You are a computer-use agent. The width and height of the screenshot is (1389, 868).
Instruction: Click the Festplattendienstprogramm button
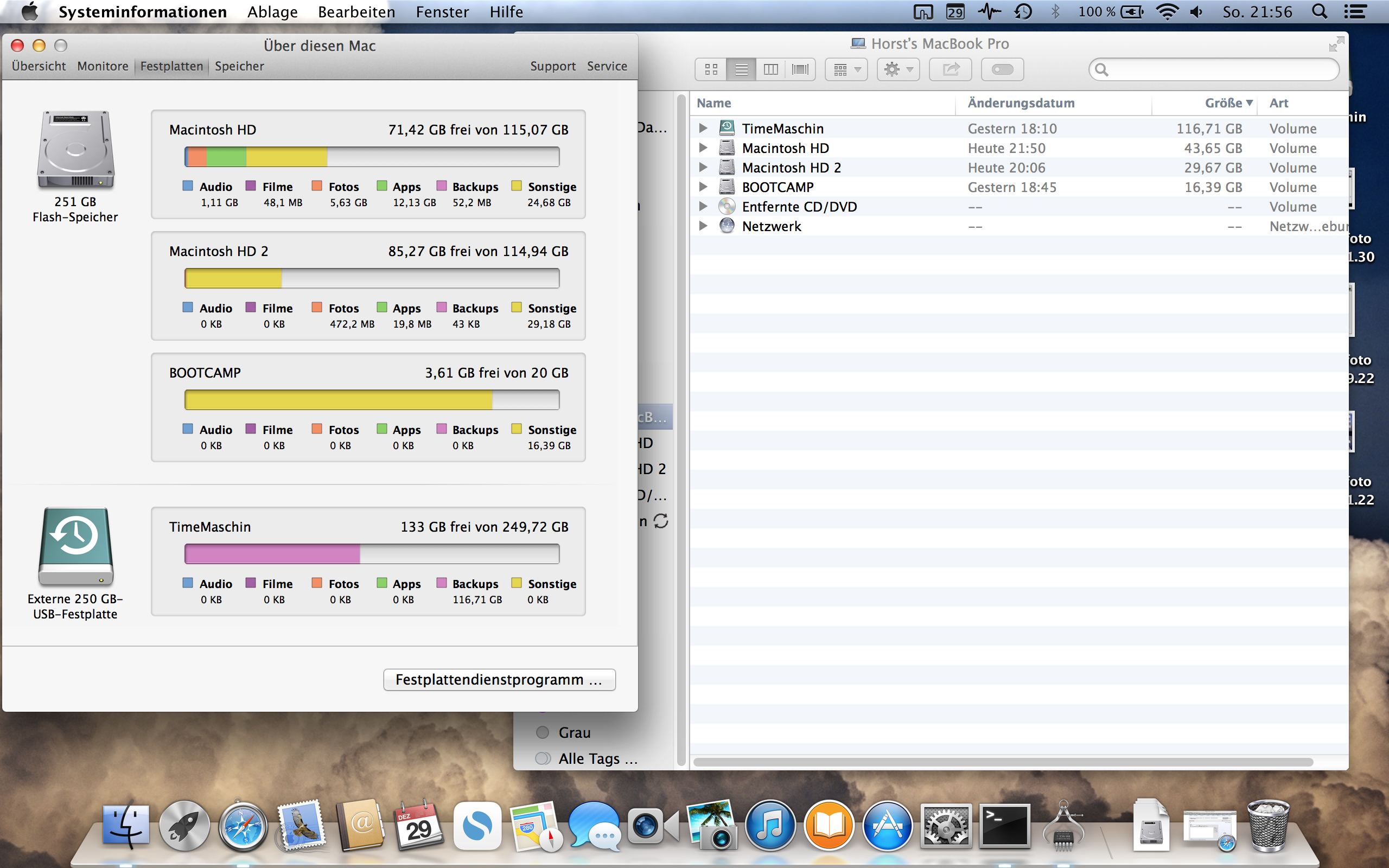(499, 680)
